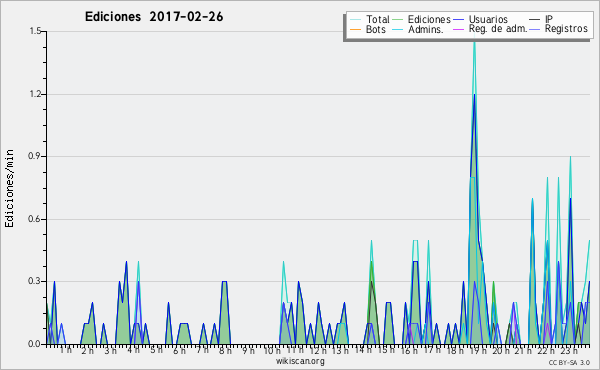Click the y-axis value 1.2
The image size is (600, 370).
[35, 94]
